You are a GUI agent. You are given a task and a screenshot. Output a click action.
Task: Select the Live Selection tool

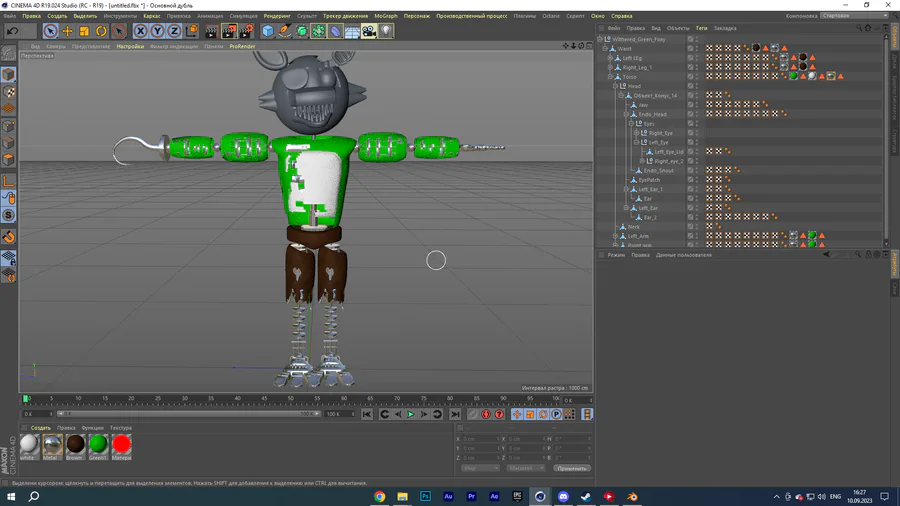[51, 31]
